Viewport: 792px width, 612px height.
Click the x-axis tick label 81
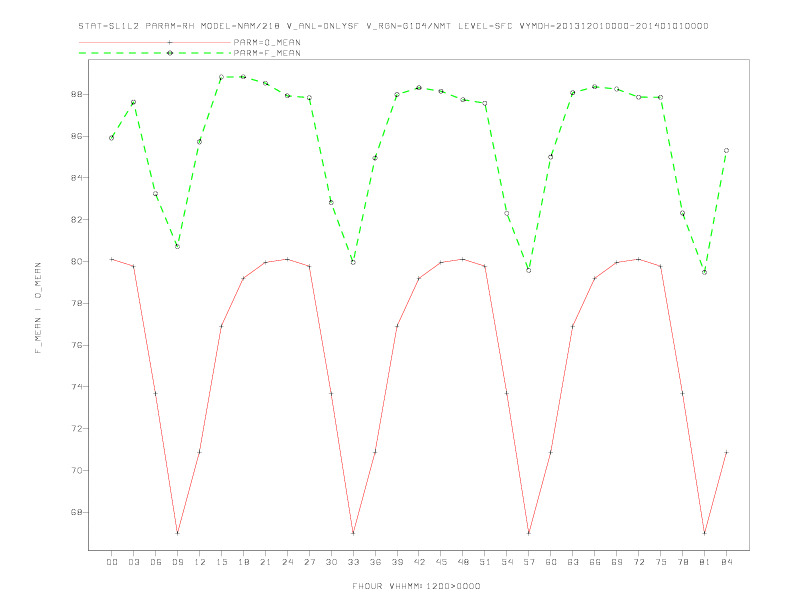click(x=705, y=562)
